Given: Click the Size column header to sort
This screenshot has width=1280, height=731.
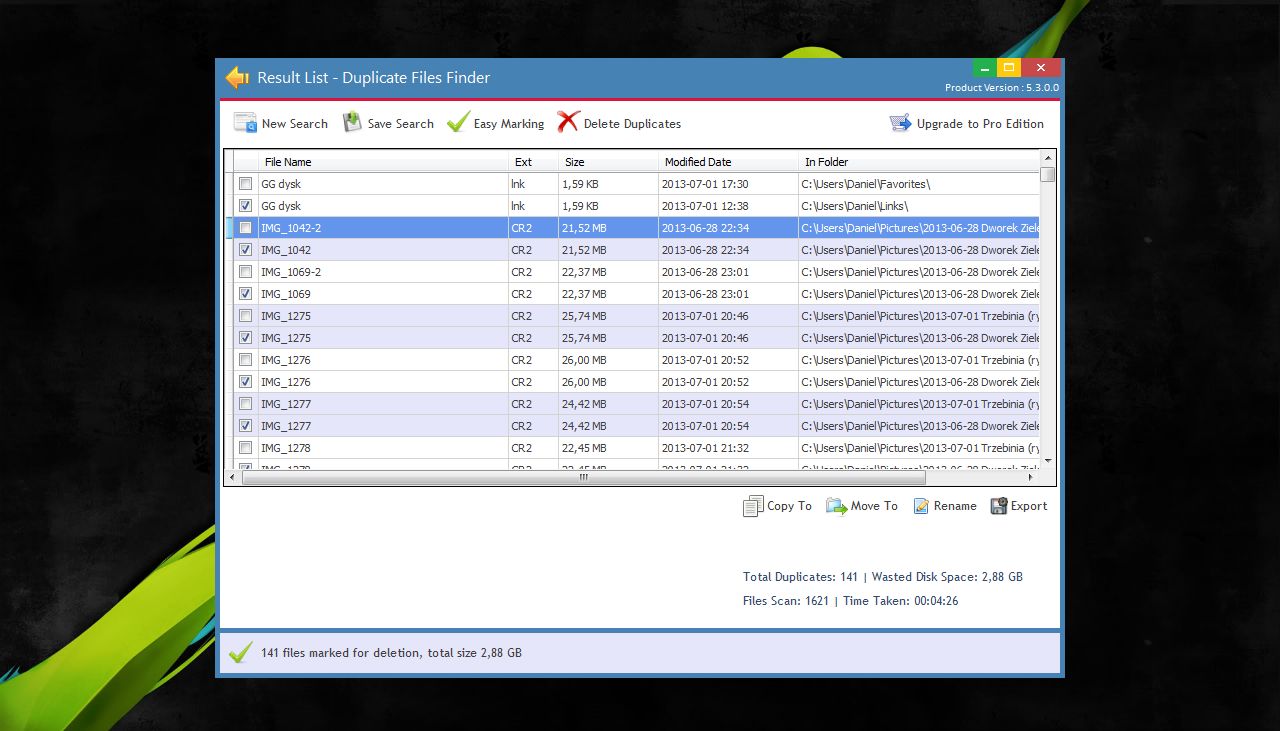Looking at the screenshot, I should (x=575, y=162).
